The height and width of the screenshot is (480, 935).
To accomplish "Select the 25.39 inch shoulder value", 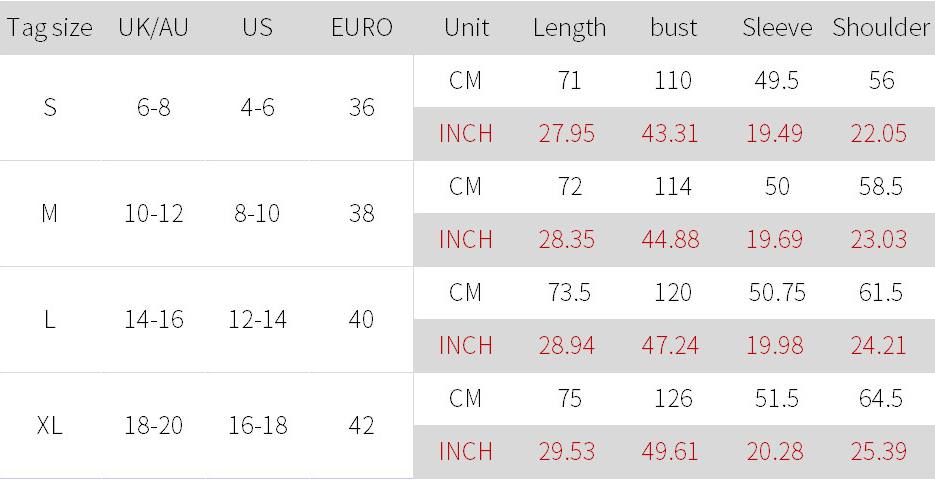I will pos(879,452).
